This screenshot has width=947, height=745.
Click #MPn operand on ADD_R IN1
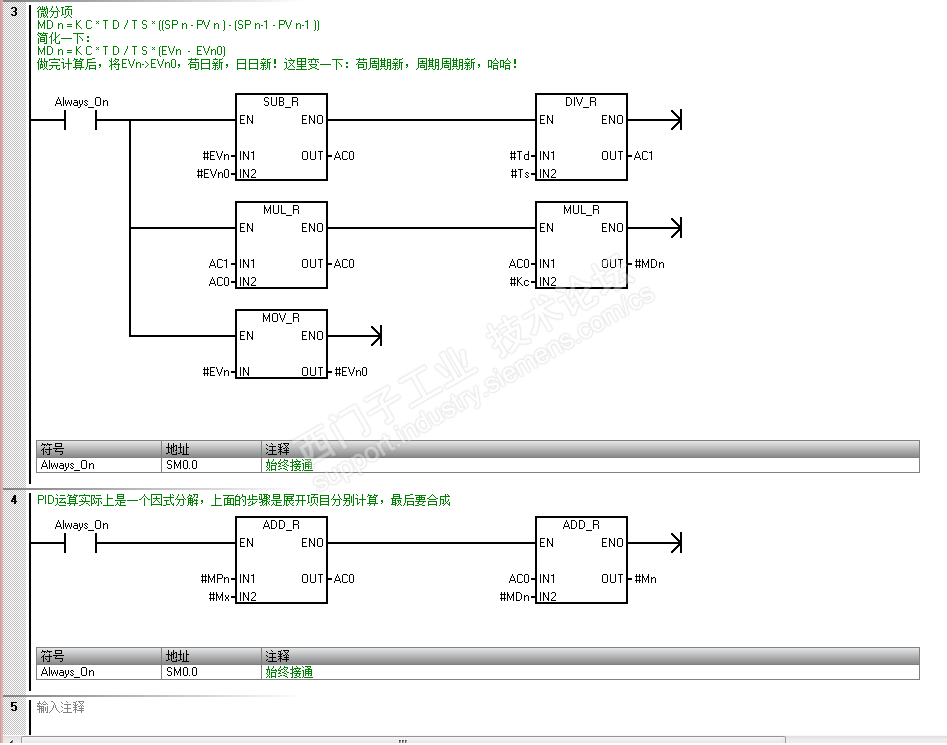click(215, 579)
